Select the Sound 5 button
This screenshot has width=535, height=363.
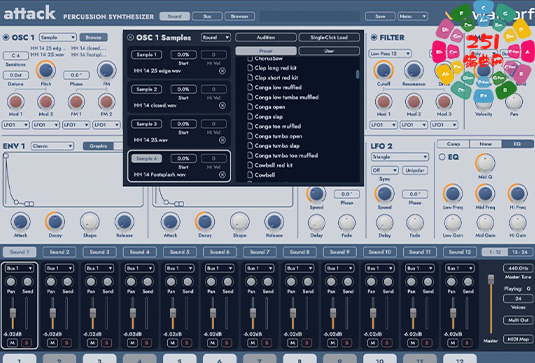[x=179, y=252]
